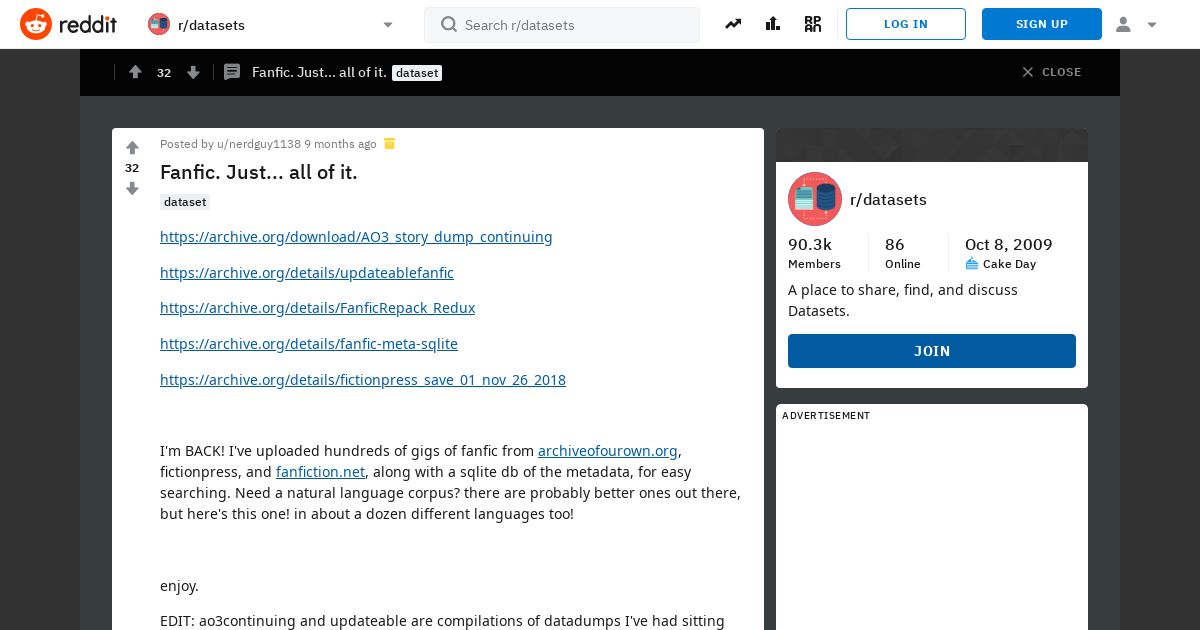Click the dataset flair in the header bar
Viewport: 1200px width, 630px height.
tap(417, 73)
